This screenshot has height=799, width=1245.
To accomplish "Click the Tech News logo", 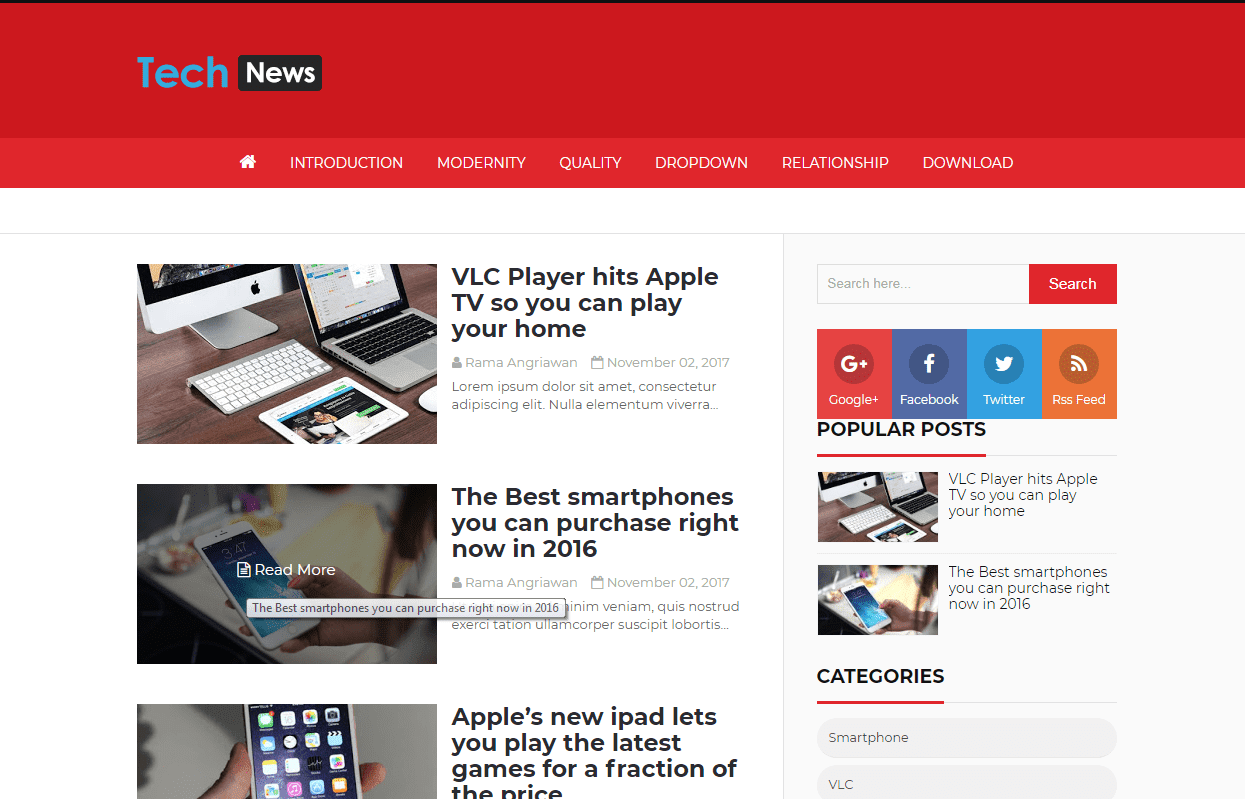I will 229,73.
